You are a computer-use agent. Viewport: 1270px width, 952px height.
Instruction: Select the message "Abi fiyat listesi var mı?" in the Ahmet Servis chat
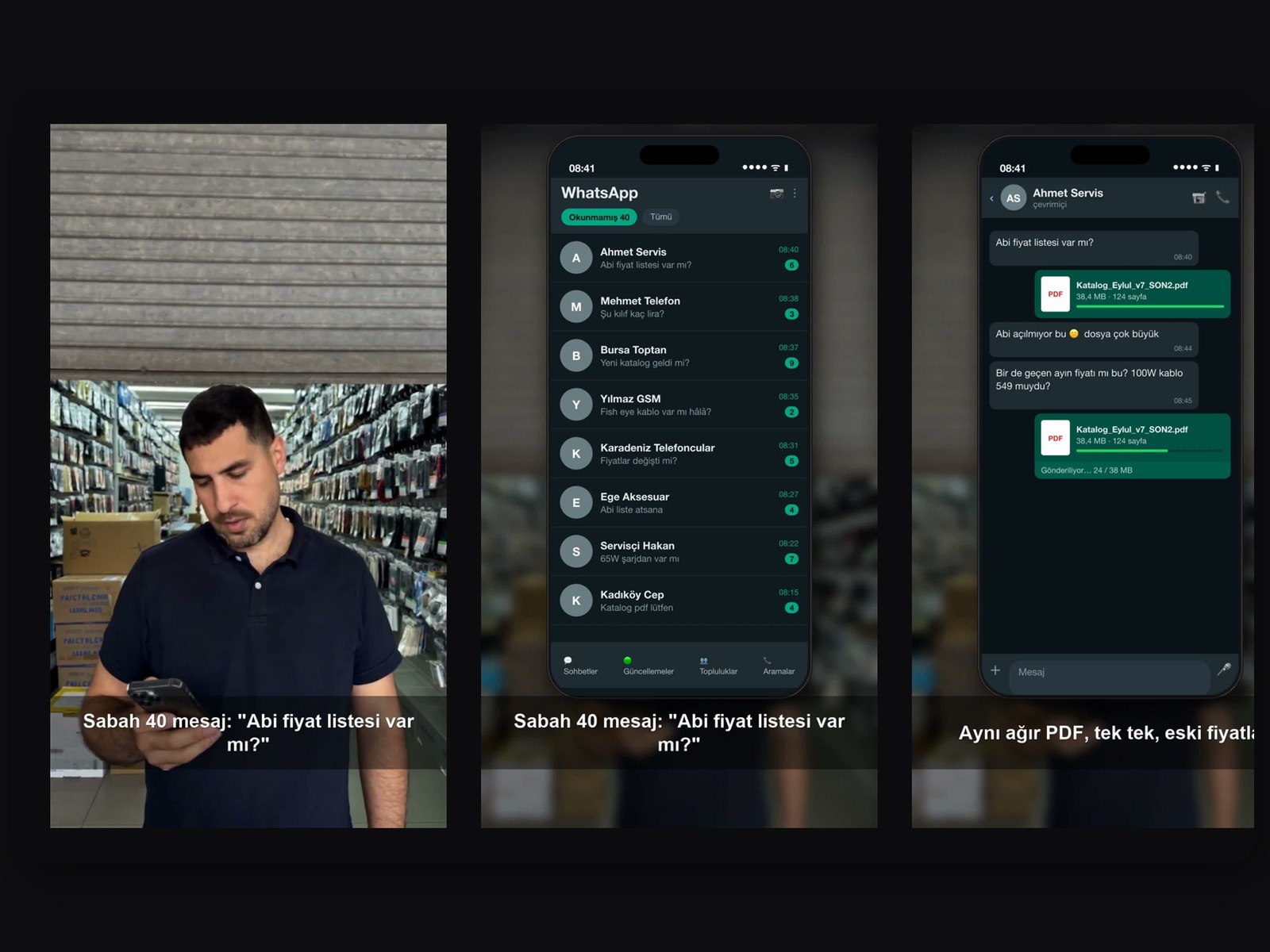pyautogui.click(x=1094, y=248)
